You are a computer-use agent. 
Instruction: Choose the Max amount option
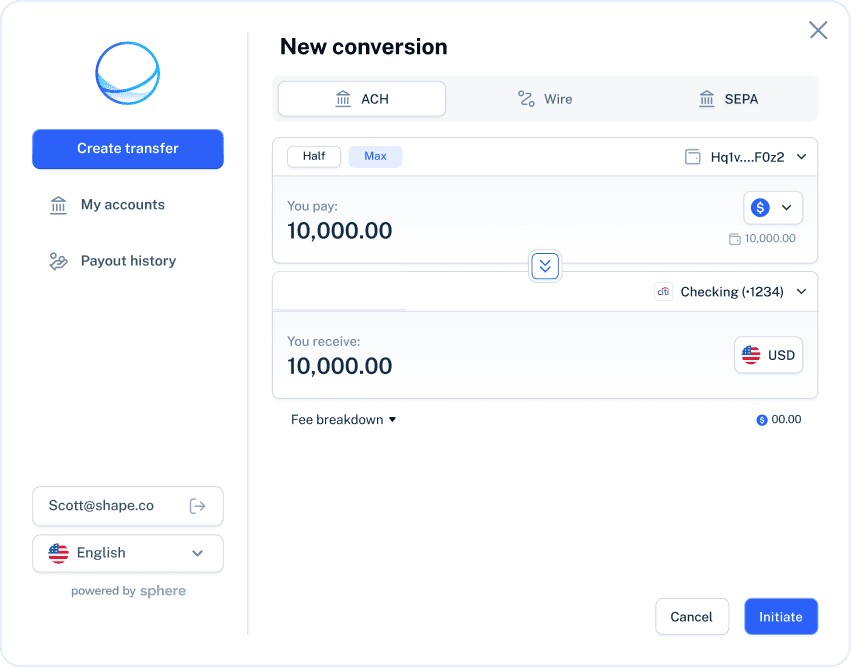pyautogui.click(x=376, y=156)
